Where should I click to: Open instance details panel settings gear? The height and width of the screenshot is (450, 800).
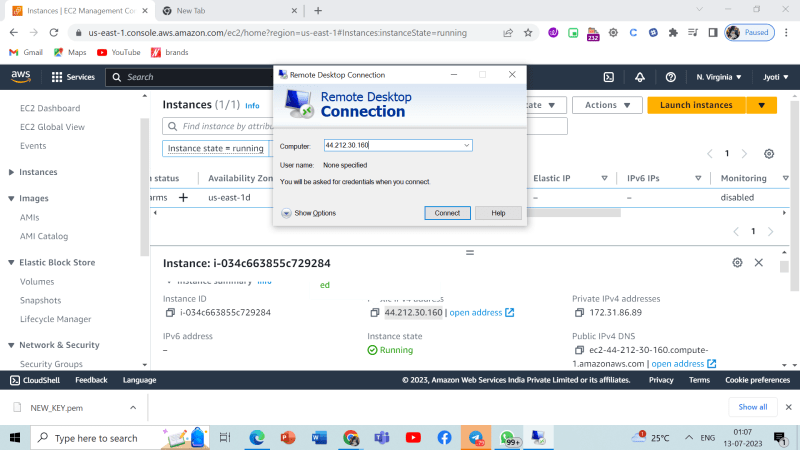pos(737,262)
